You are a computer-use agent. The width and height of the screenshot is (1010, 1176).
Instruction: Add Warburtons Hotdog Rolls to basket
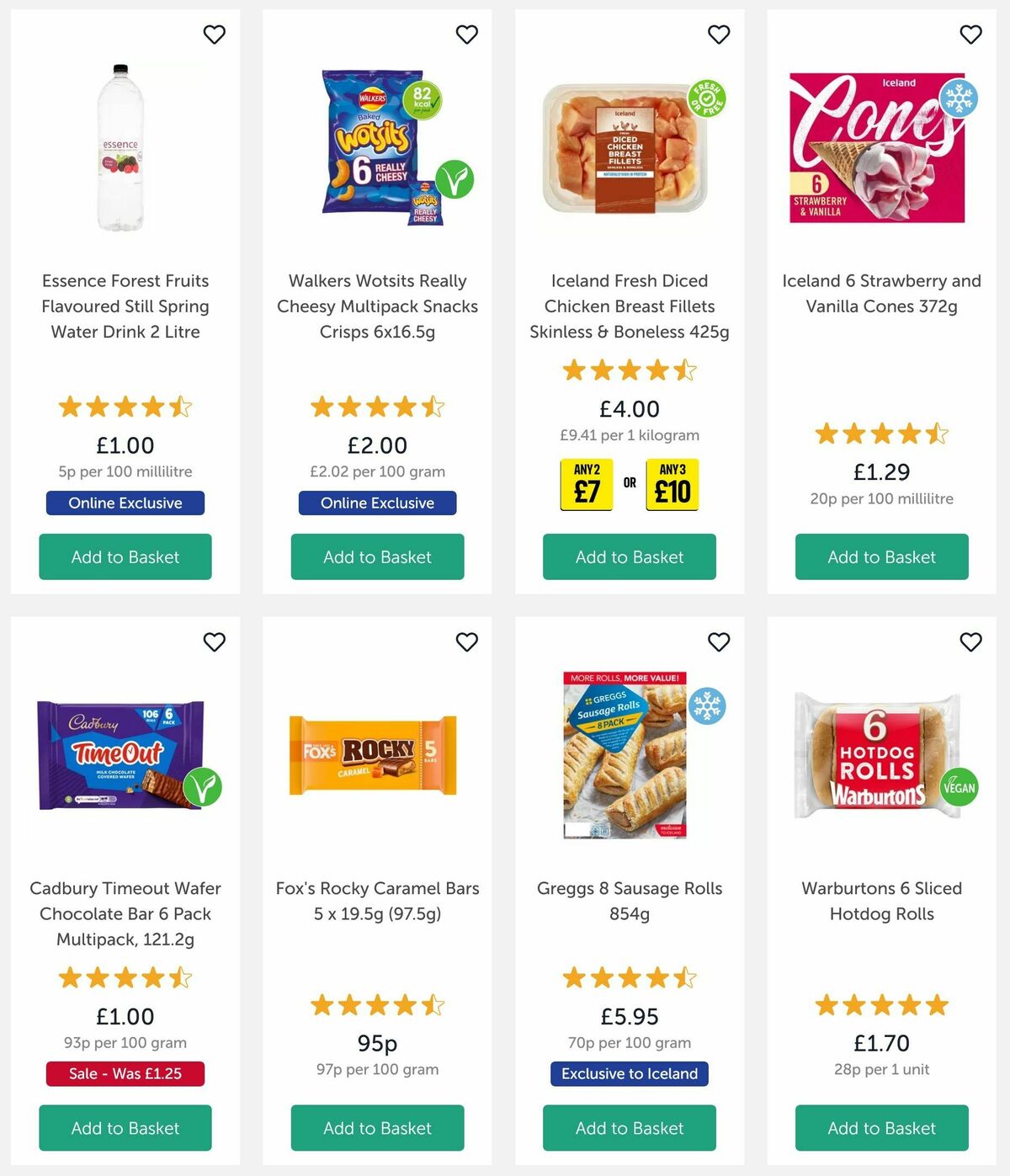click(881, 1128)
